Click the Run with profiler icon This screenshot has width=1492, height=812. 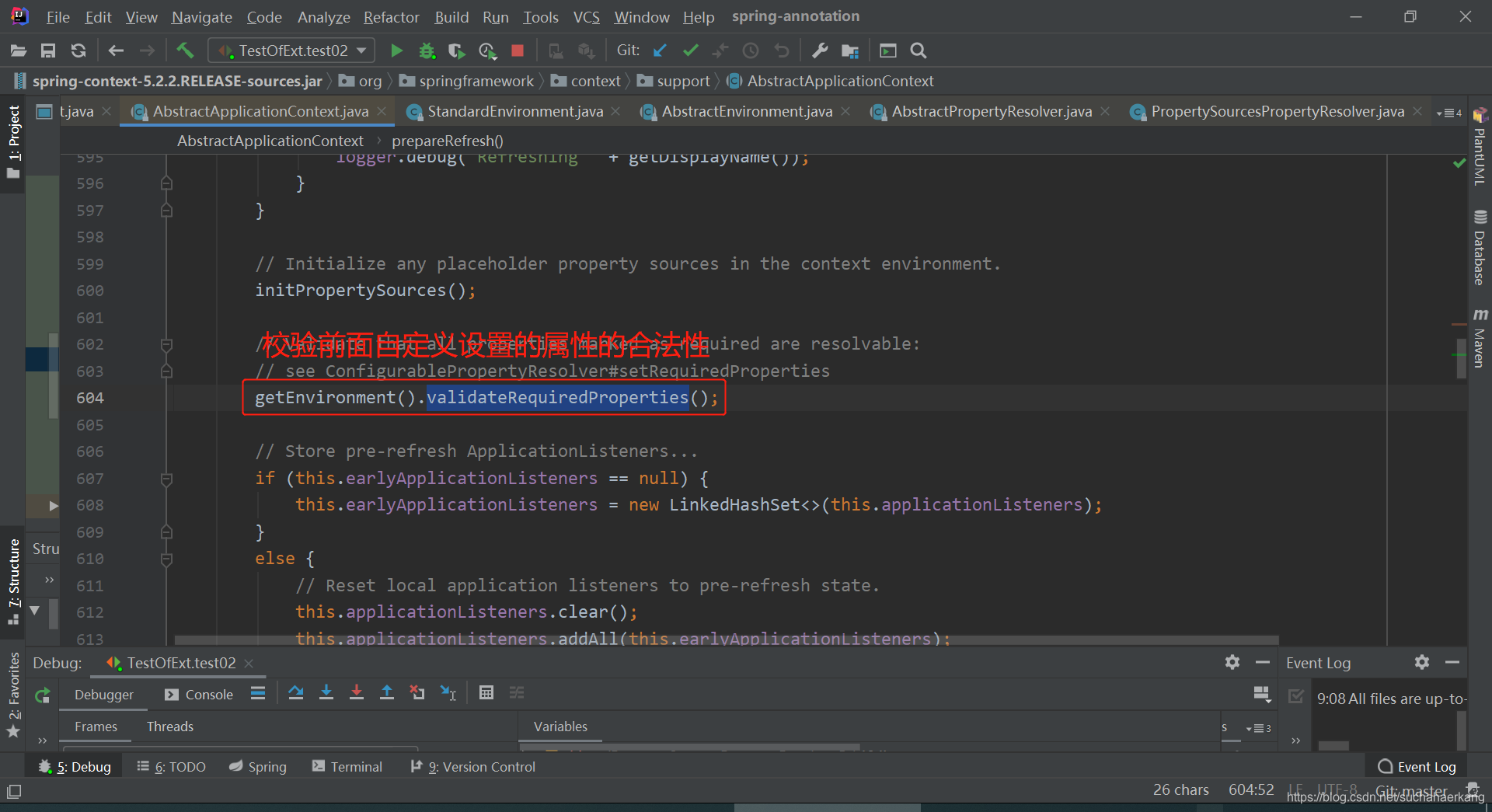(487, 51)
